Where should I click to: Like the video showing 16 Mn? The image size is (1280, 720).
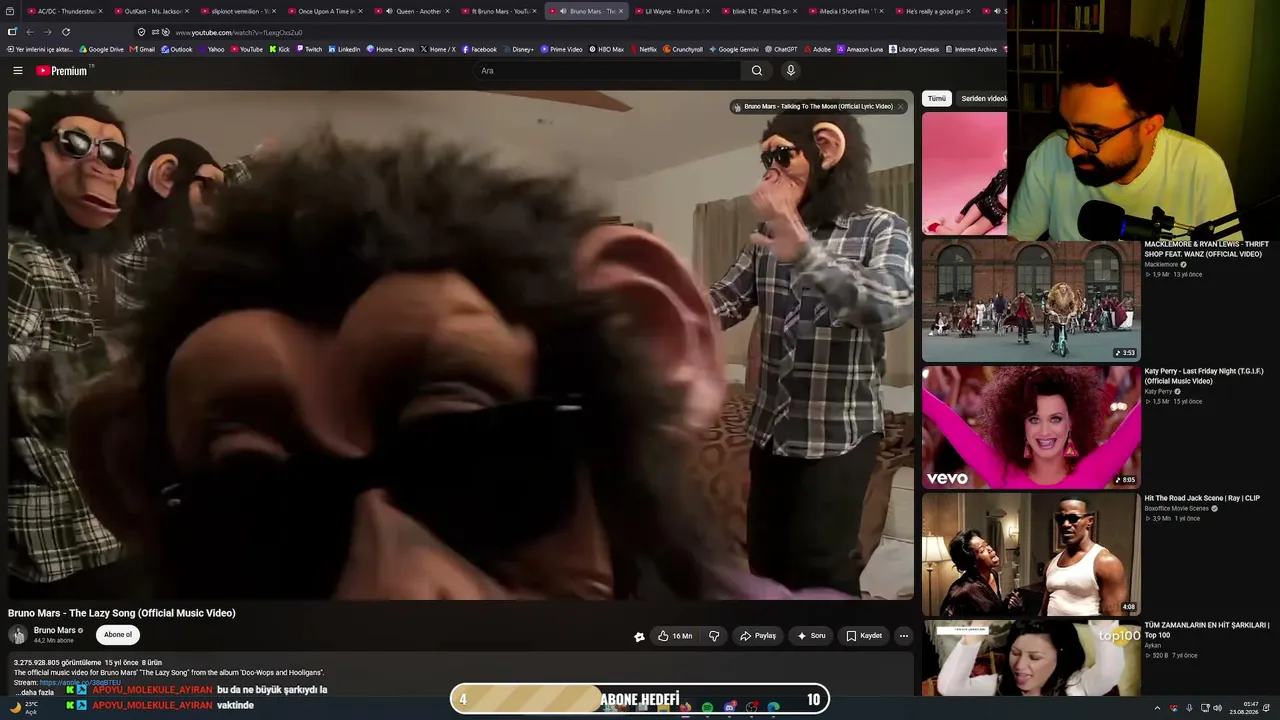pyautogui.click(x=675, y=636)
